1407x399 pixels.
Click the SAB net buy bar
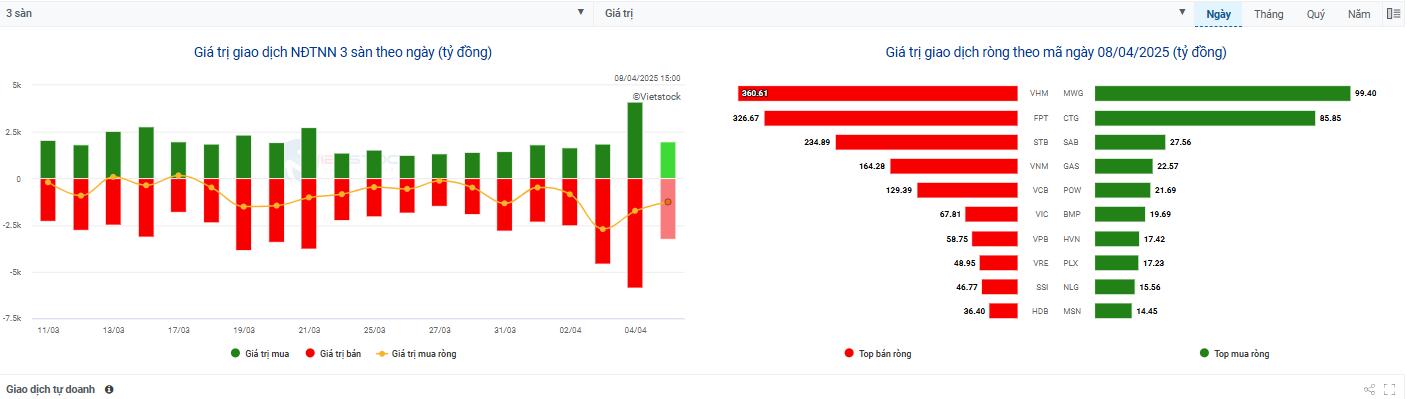tap(1130, 142)
